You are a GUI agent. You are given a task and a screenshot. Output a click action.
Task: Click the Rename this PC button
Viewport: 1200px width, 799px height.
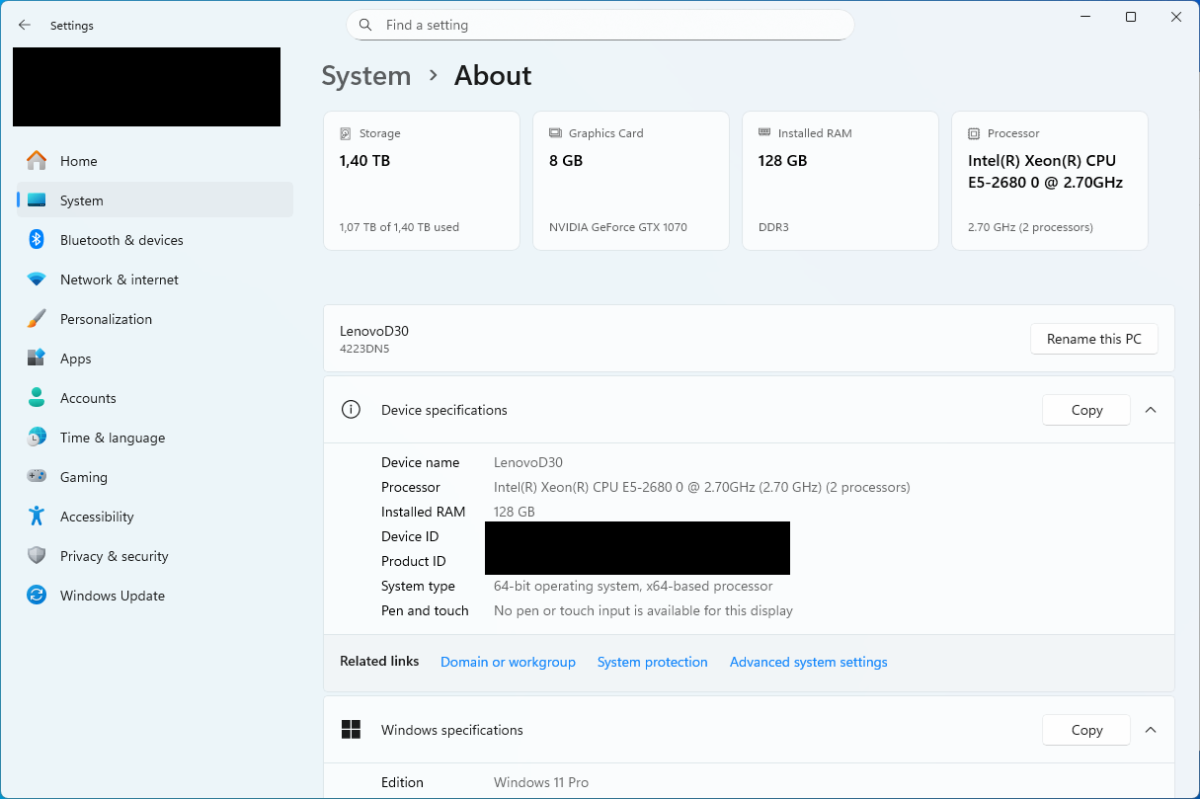pyautogui.click(x=1093, y=339)
